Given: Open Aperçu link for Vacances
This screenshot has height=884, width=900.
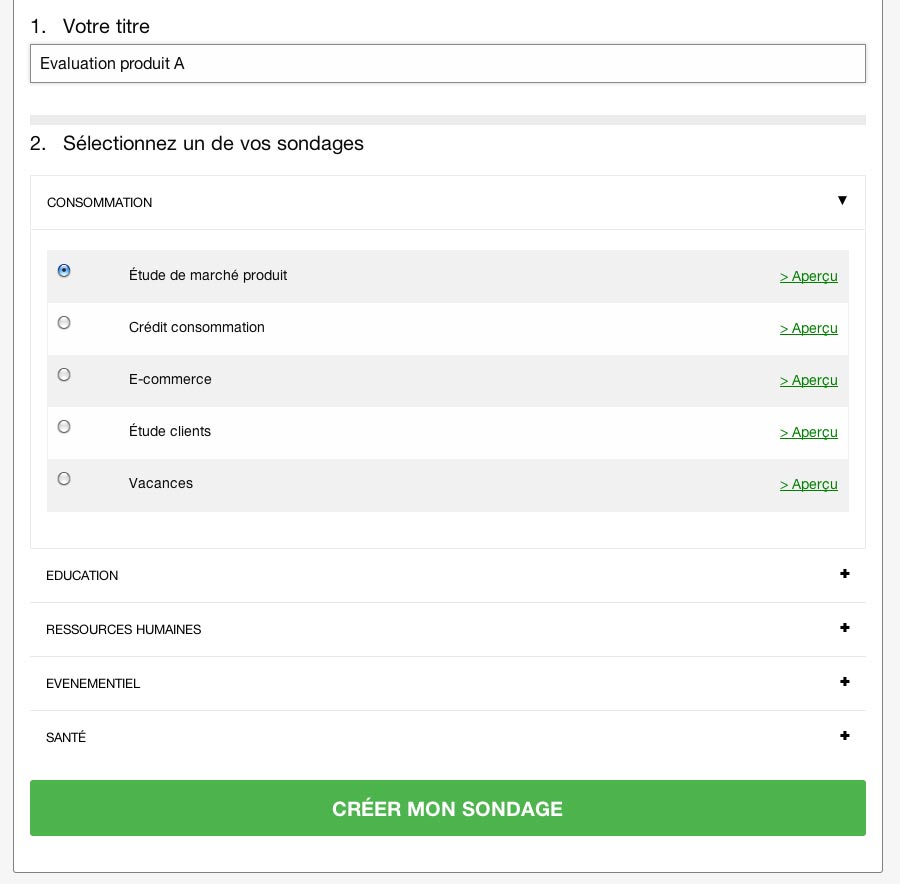Looking at the screenshot, I should pyautogui.click(x=808, y=484).
